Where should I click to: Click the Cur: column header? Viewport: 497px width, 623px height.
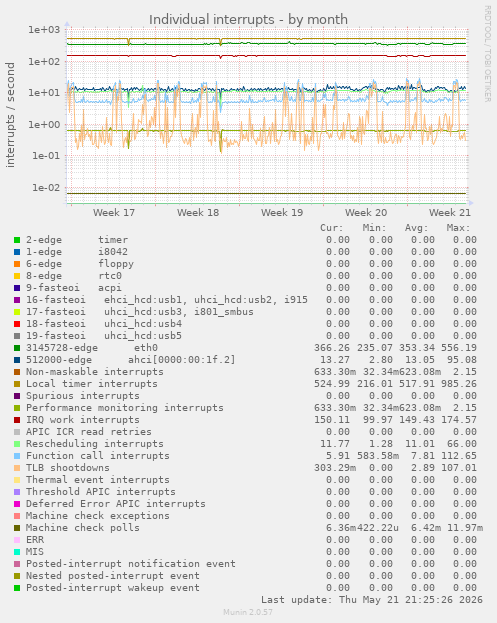tap(332, 228)
